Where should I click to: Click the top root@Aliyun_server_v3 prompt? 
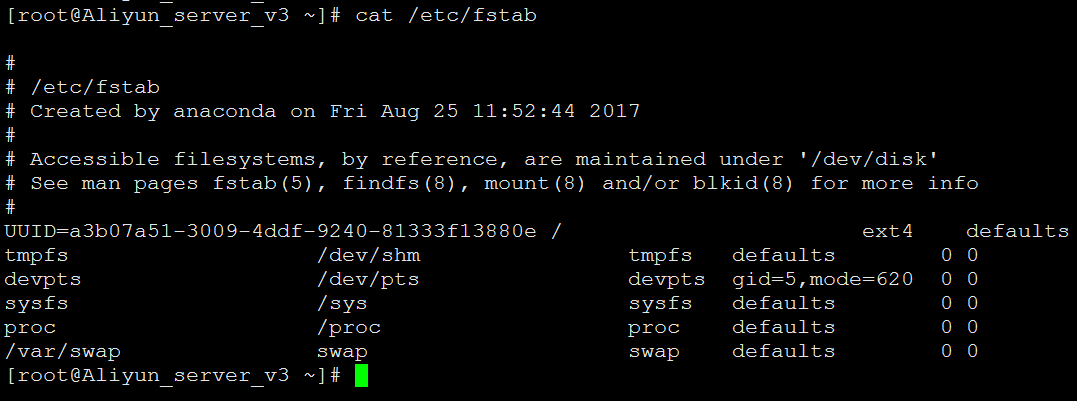[173, 15]
